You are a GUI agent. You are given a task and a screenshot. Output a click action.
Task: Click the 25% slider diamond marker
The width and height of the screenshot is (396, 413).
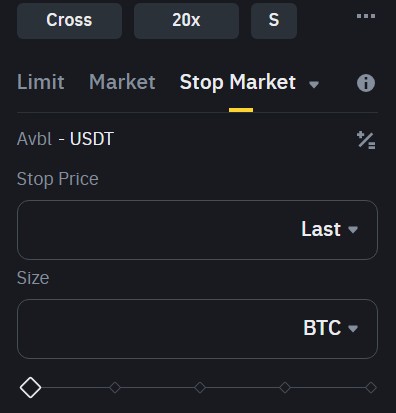point(115,388)
